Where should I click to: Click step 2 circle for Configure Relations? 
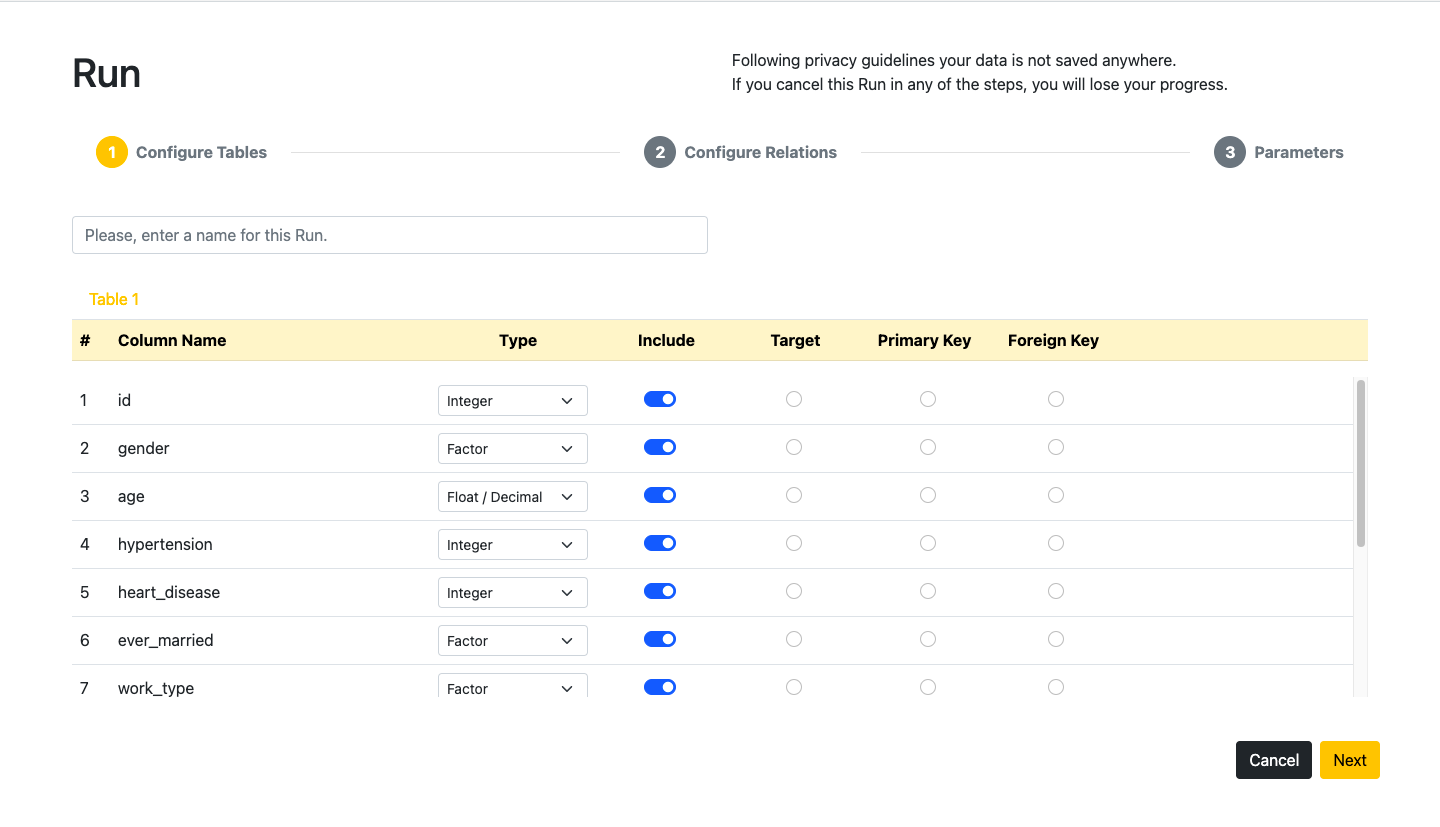(660, 152)
